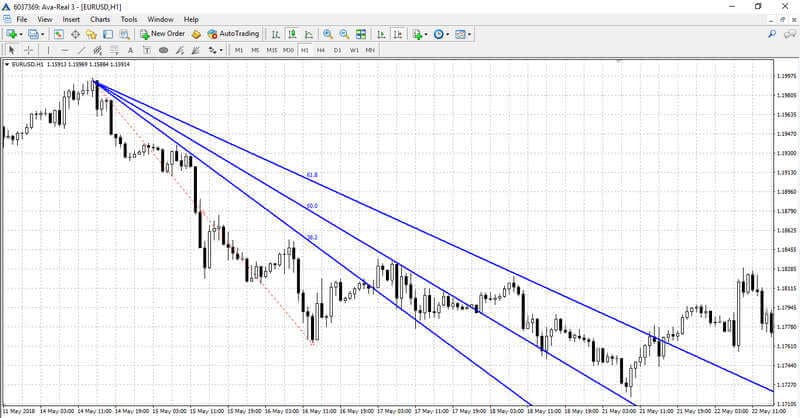
Task: Open the Strategy Tester
Action: click(x=124, y=34)
